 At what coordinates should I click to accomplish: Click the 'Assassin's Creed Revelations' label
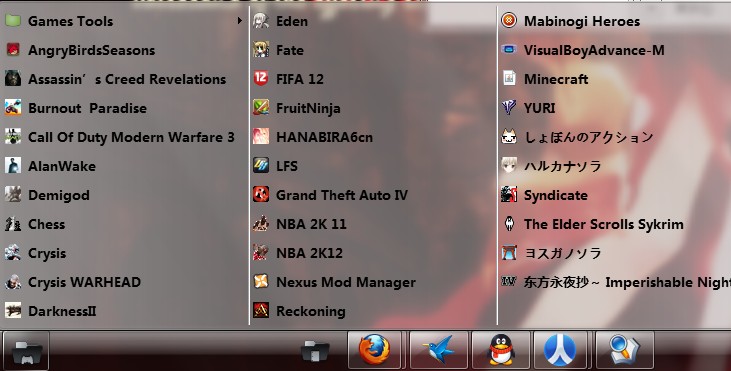click(x=127, y=79)
